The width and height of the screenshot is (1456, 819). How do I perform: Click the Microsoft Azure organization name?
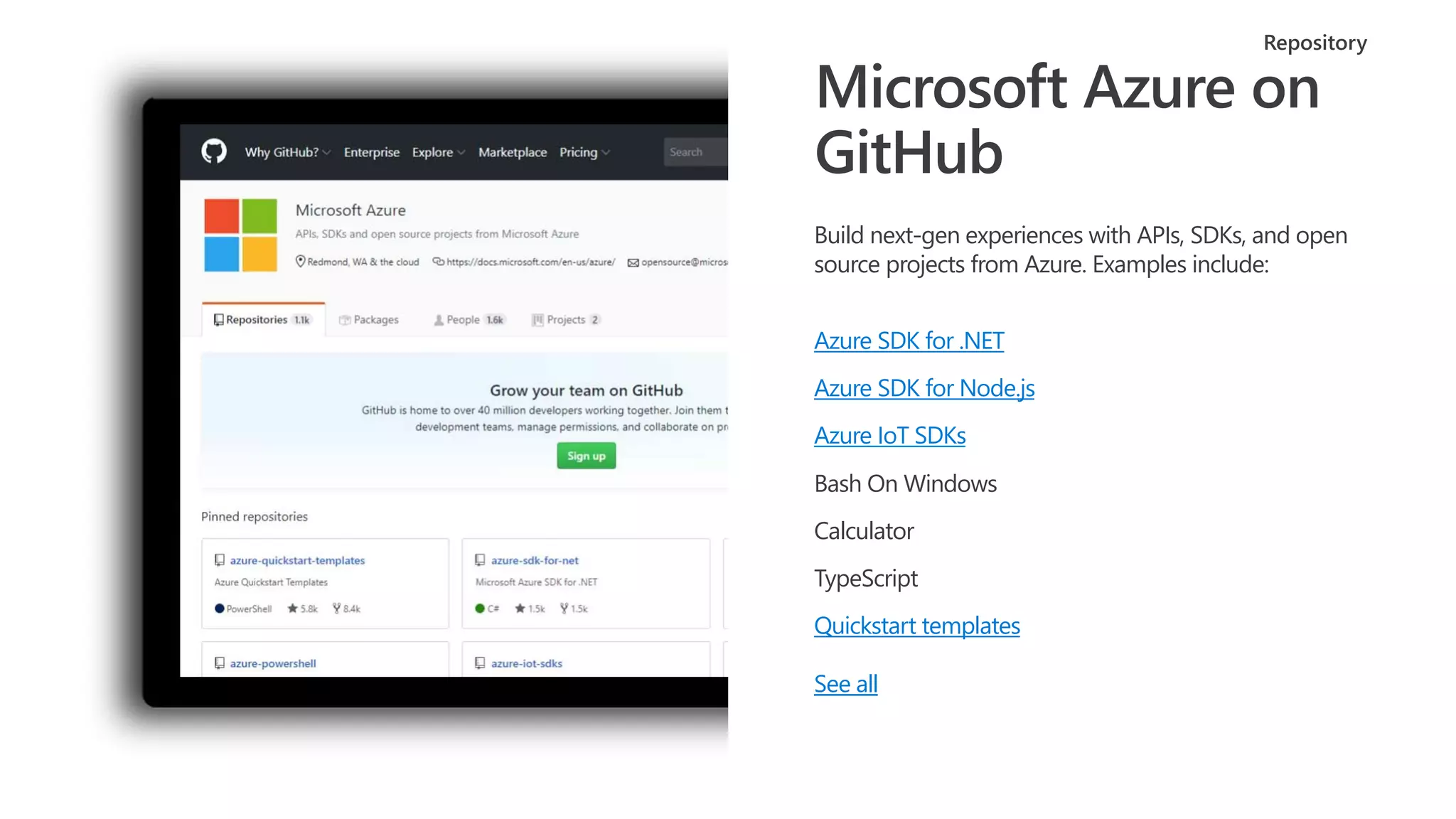(x=350, y=210)
